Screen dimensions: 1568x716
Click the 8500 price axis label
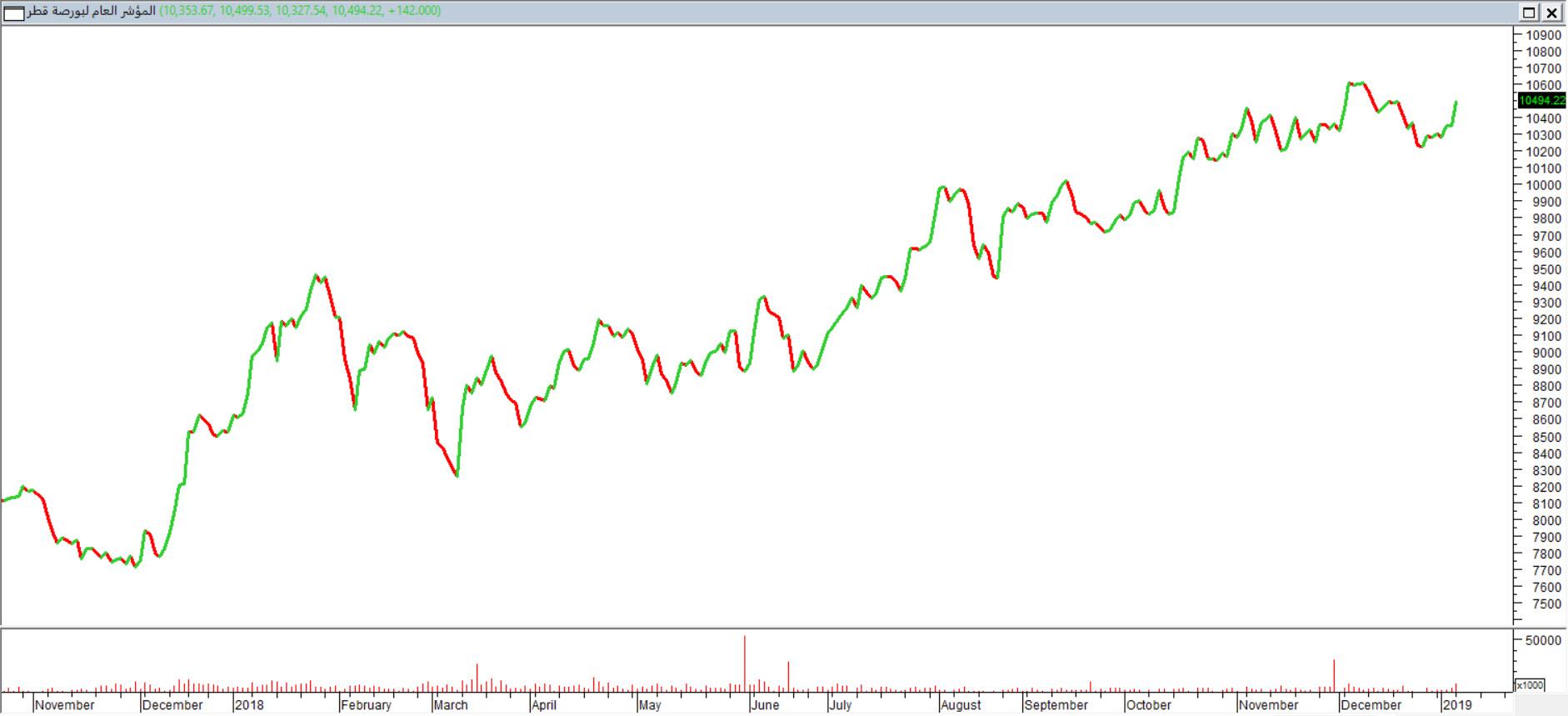1547,437
